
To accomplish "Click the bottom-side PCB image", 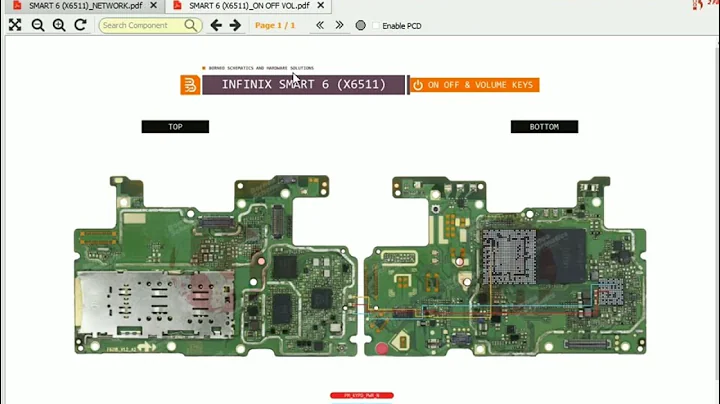I will point(505,265).
